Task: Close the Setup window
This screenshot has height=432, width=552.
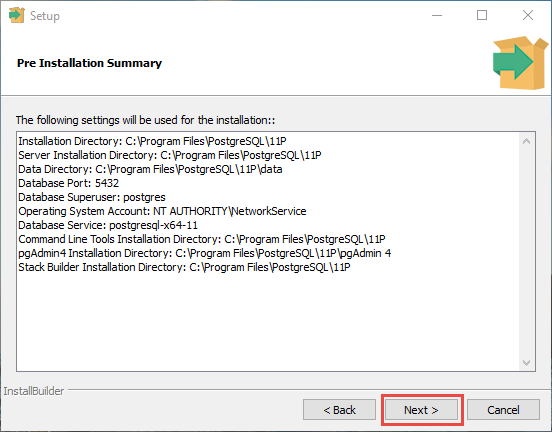Action: click(x=528, y=15)
